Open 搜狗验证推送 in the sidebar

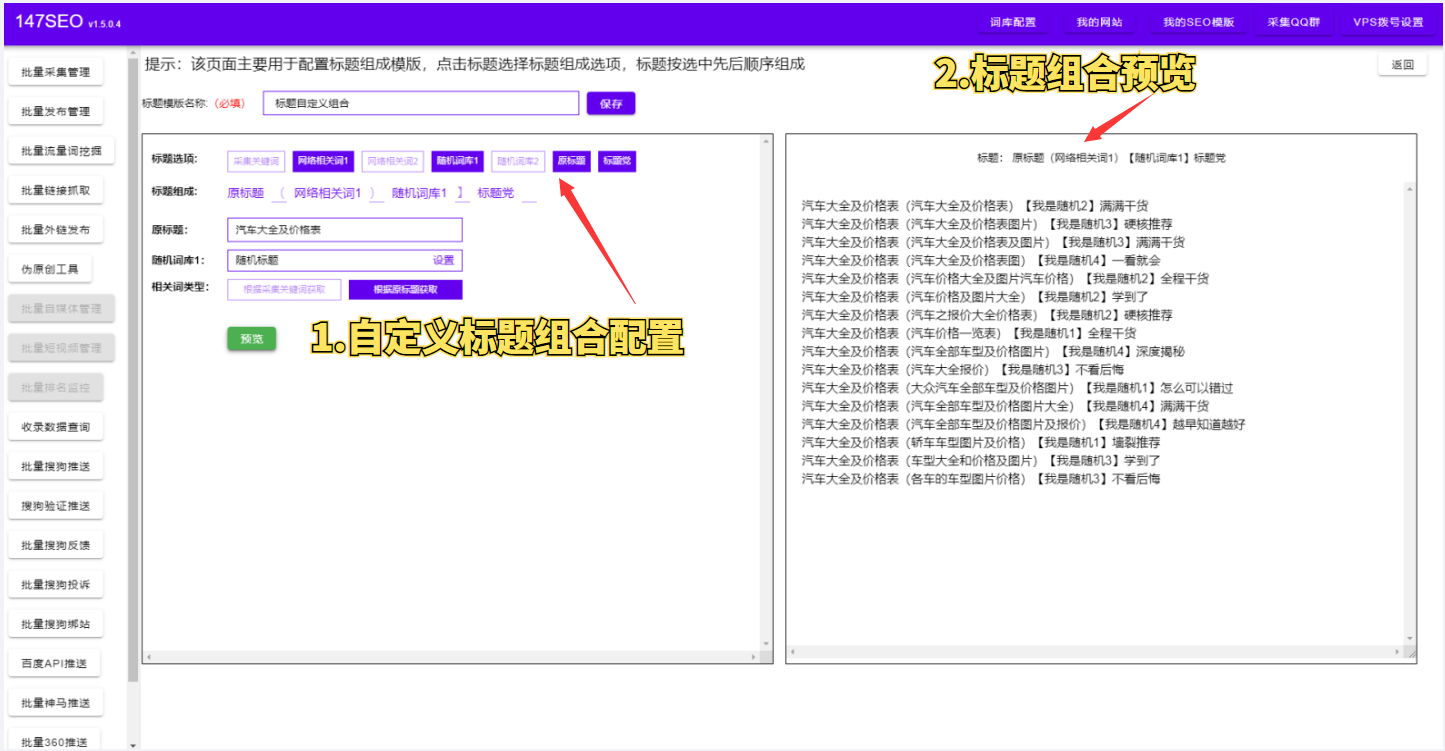pyautogui.click(x=55, y=506)
